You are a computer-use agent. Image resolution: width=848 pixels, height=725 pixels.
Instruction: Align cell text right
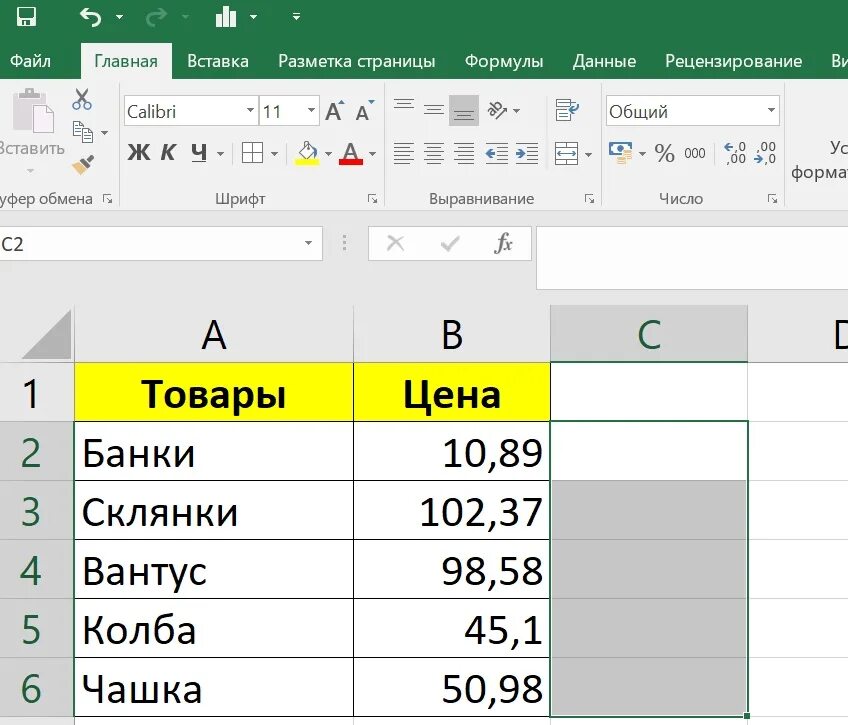click(464, 154)
